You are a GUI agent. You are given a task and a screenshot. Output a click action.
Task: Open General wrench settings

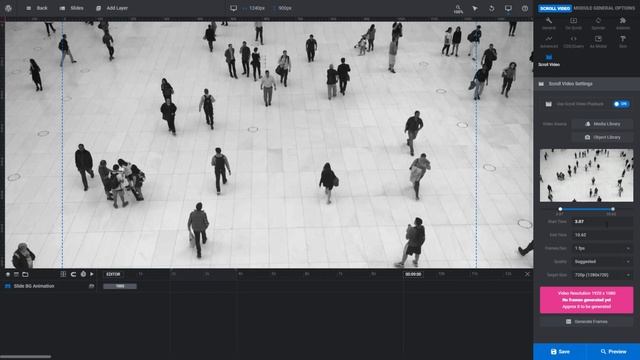pos(549,23)
